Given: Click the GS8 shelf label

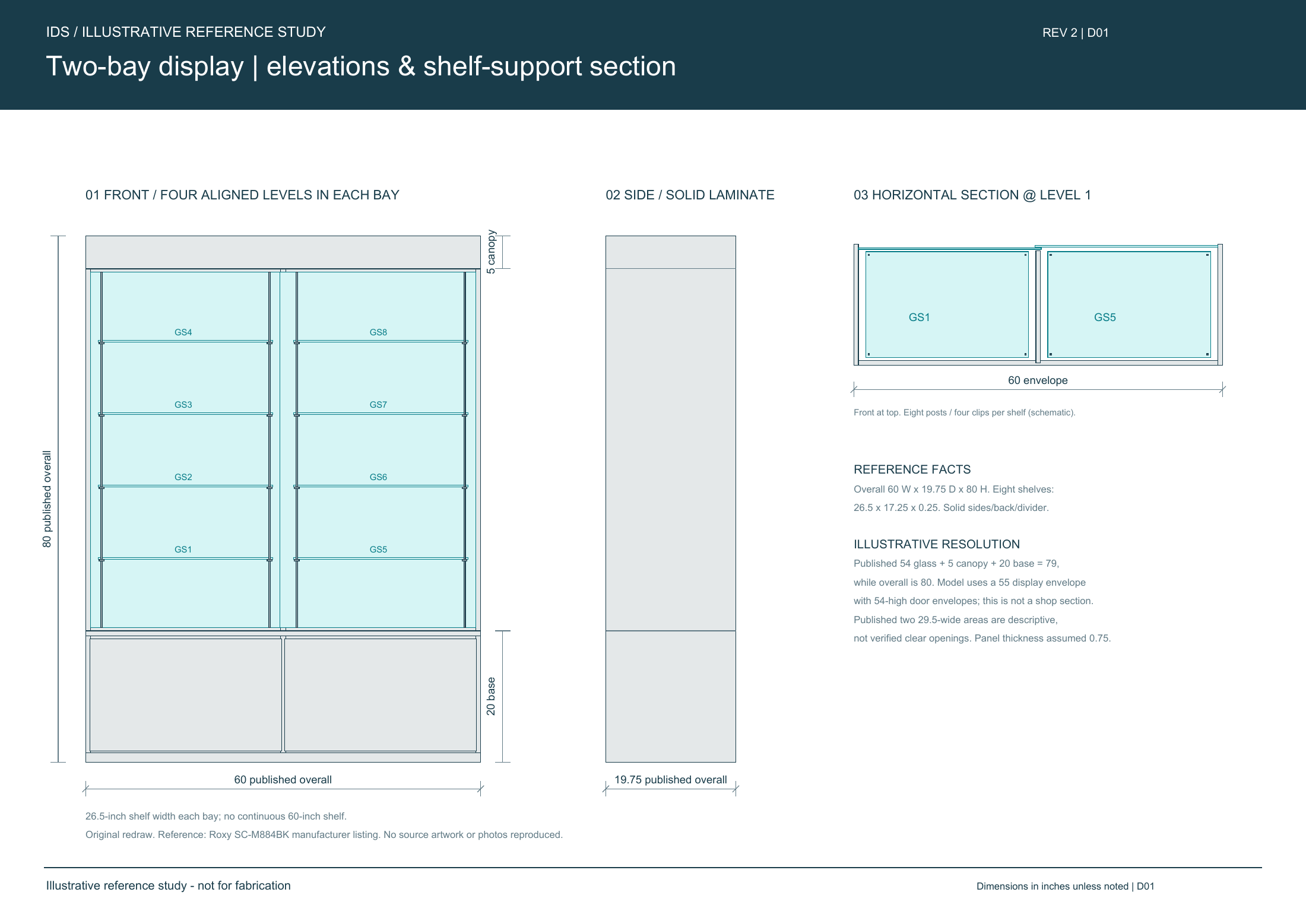Looking at the screenshot, I should 378,332.
